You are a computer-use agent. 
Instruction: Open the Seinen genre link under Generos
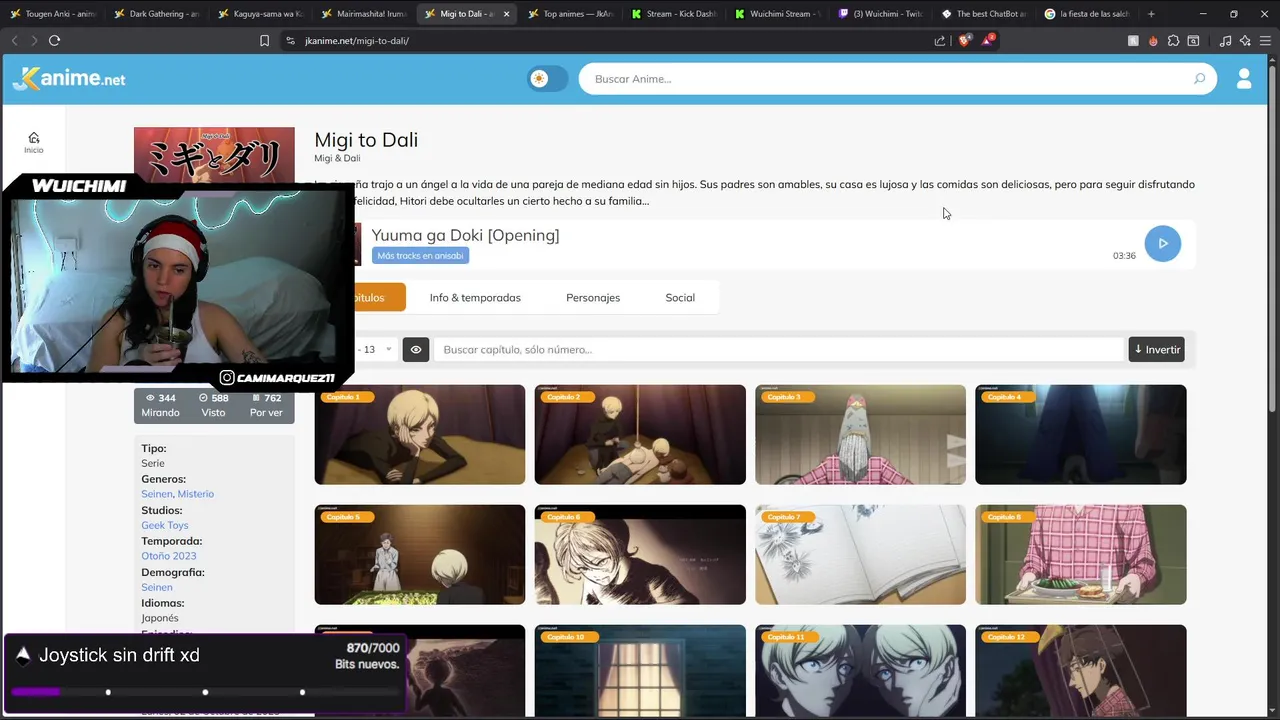point(156,494)
